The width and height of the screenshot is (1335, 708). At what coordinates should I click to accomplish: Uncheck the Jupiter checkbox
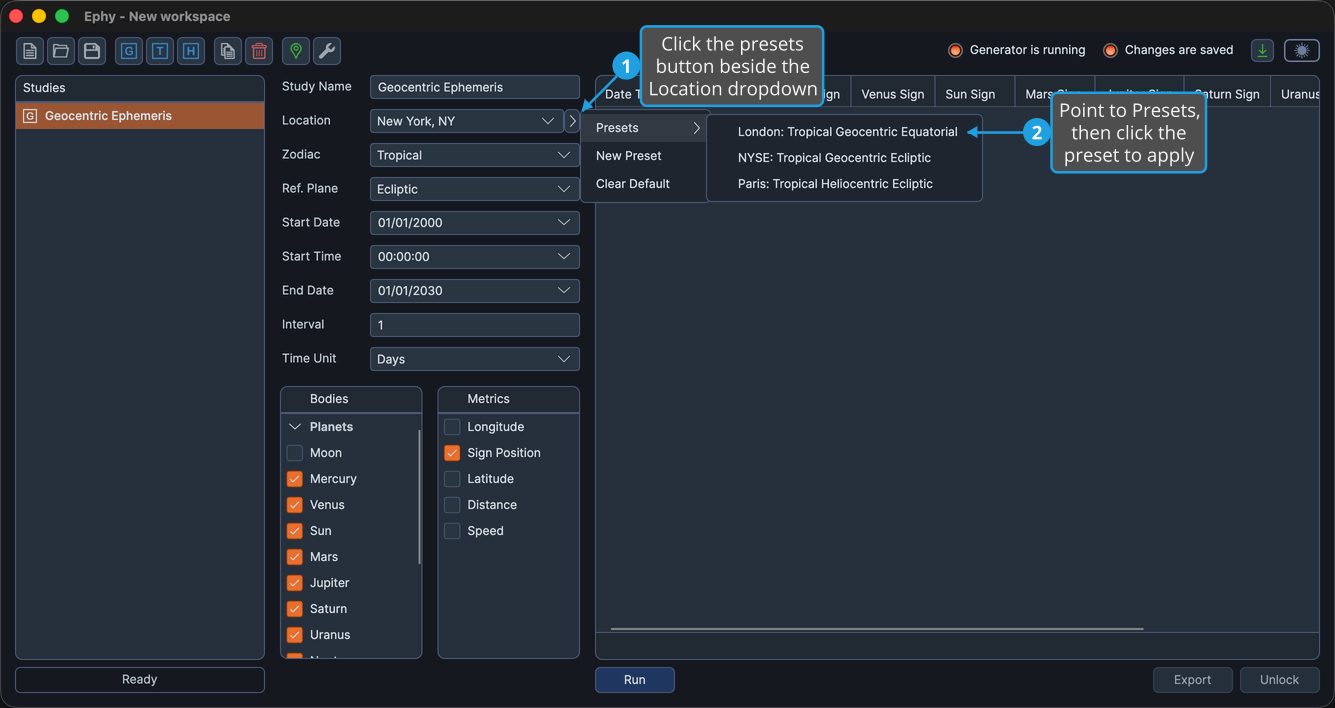[295, 583]
